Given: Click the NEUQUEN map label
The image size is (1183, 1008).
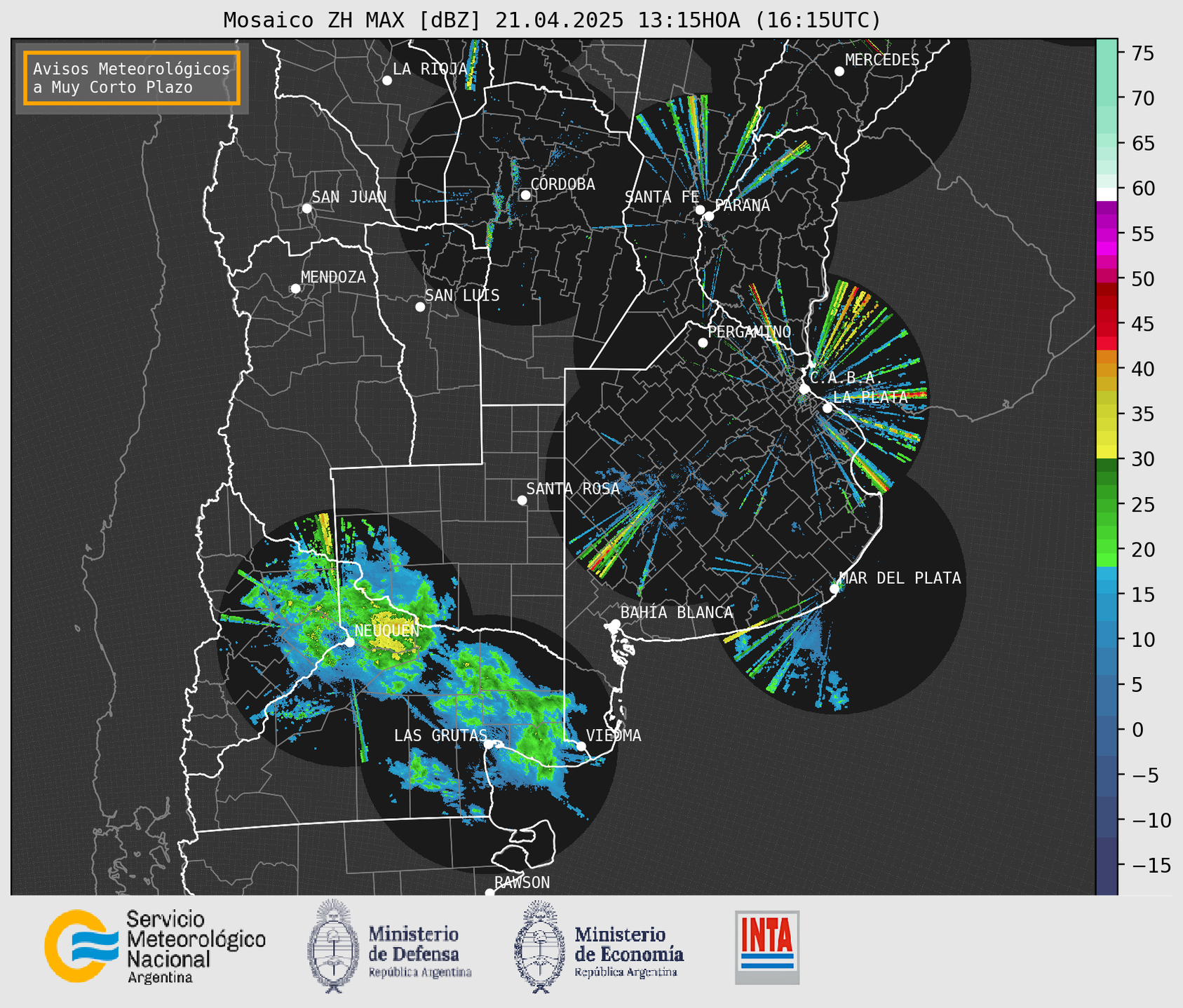Looking at the screenshot, I should (x=387, y=631).
